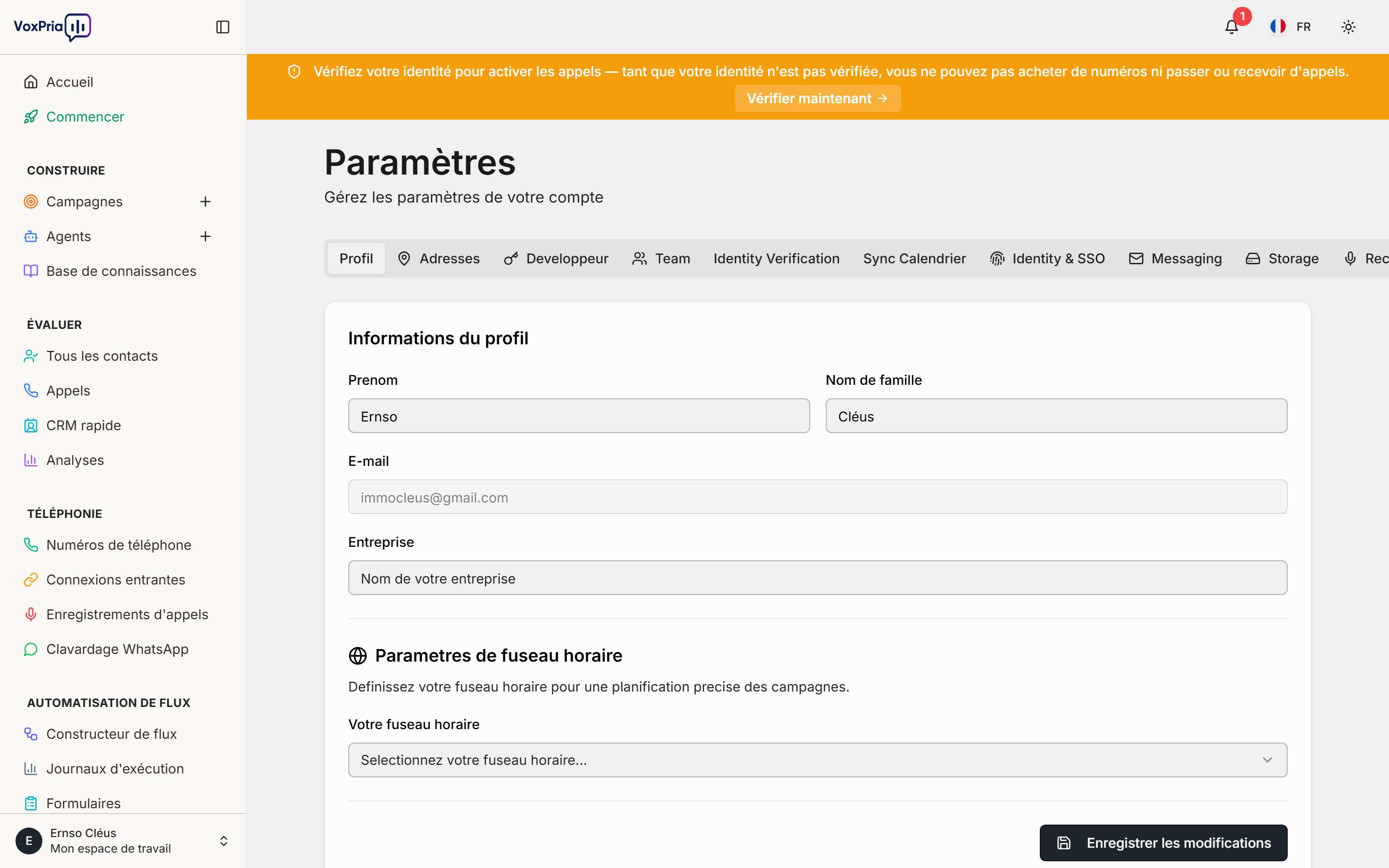The height and width of the screenshot is (868, 1389).
Task: Click Clavardage WhatsApp chat icon
Action: coord(31,649)
